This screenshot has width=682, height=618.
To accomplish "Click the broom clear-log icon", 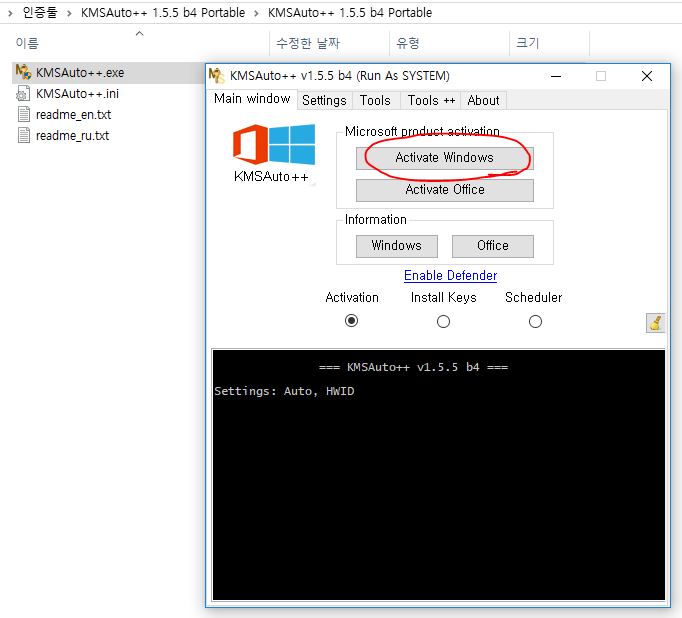I will tap(655, 323).
